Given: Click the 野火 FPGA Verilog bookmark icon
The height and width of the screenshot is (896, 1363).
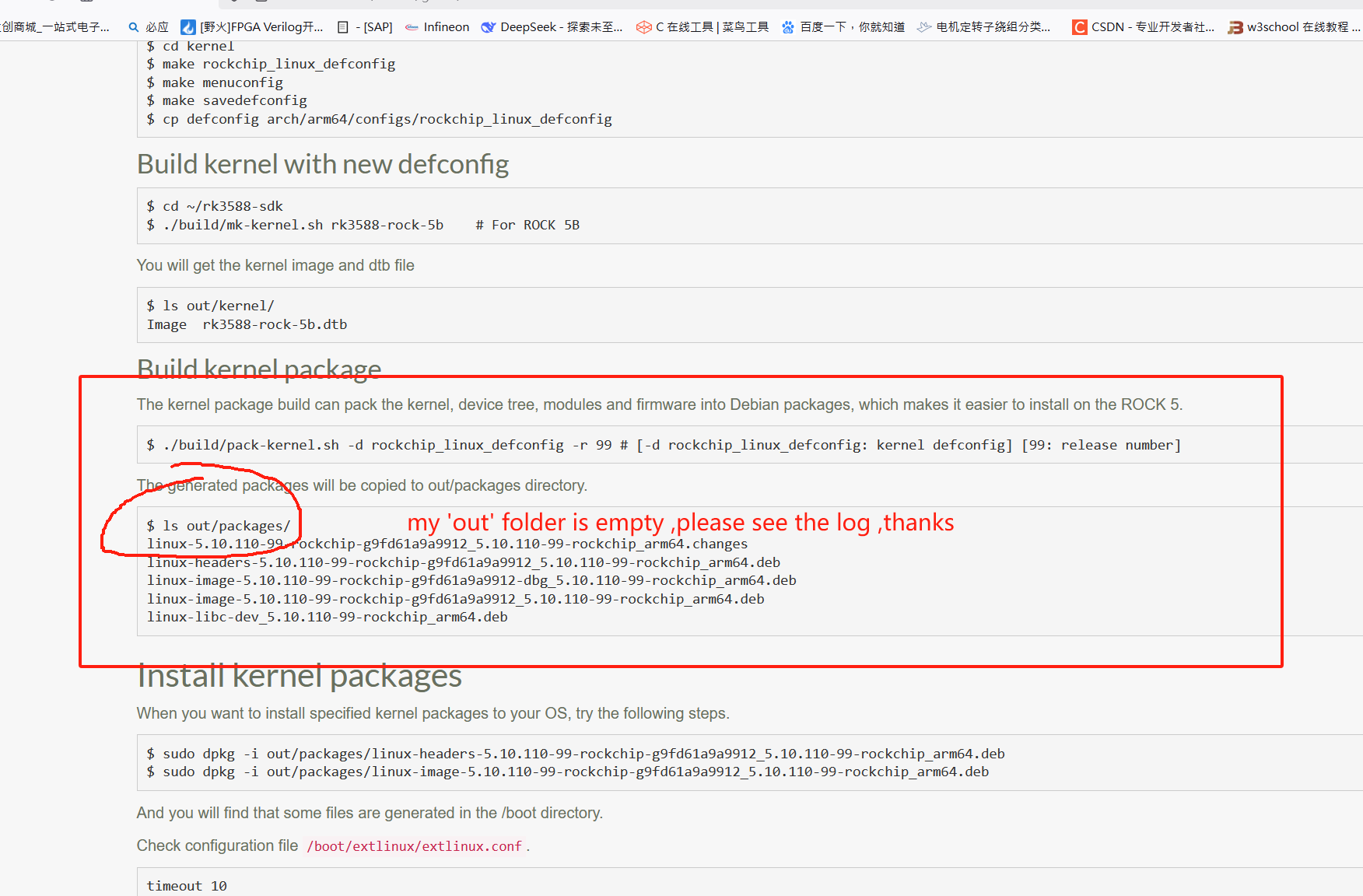Looking at the screenshot, I should [x=187, y=27].
